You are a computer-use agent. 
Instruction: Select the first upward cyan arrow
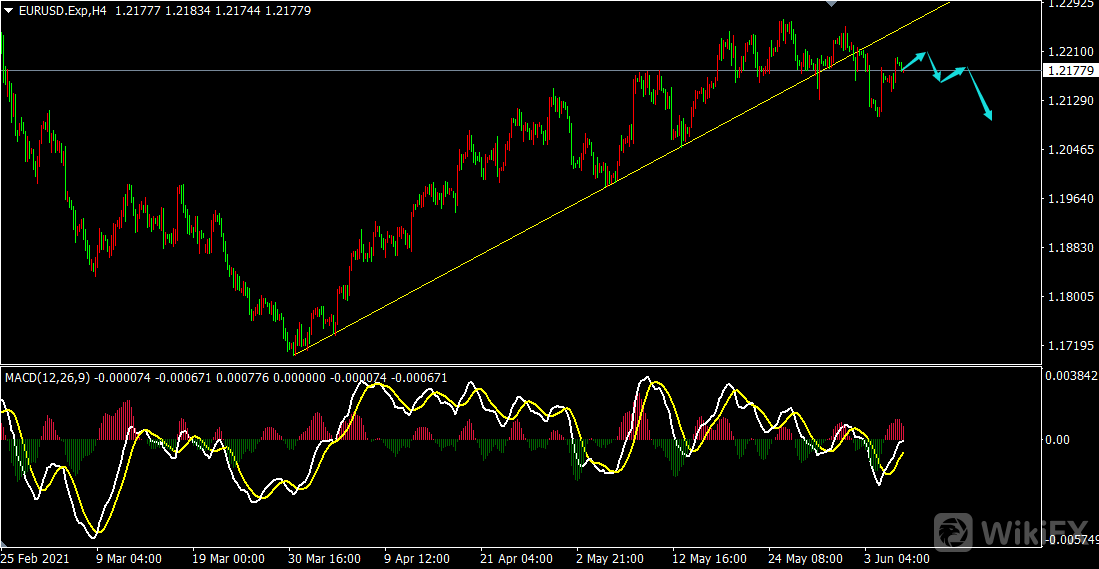pos(914,60)
